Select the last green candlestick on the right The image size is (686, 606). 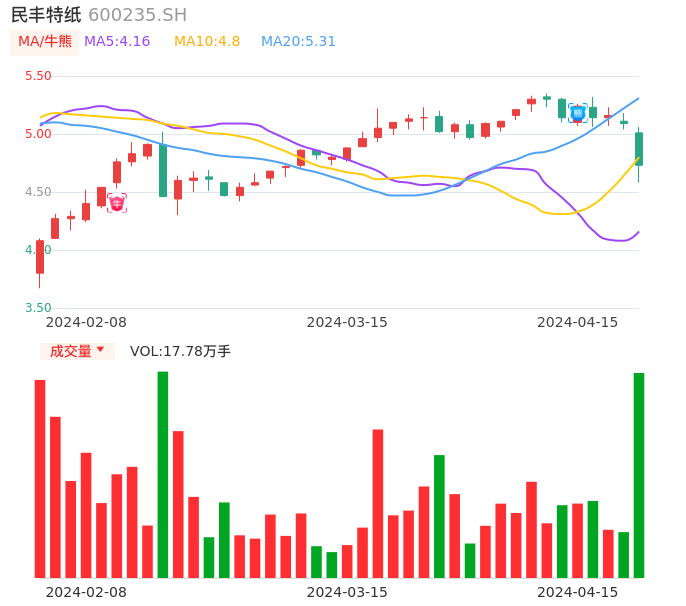point(639,148)
